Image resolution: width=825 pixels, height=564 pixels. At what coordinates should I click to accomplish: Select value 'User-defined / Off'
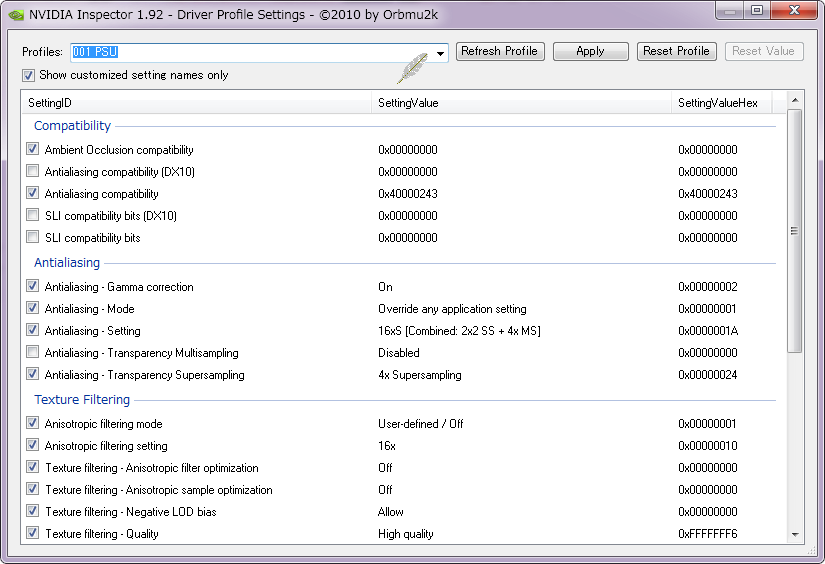420,424
